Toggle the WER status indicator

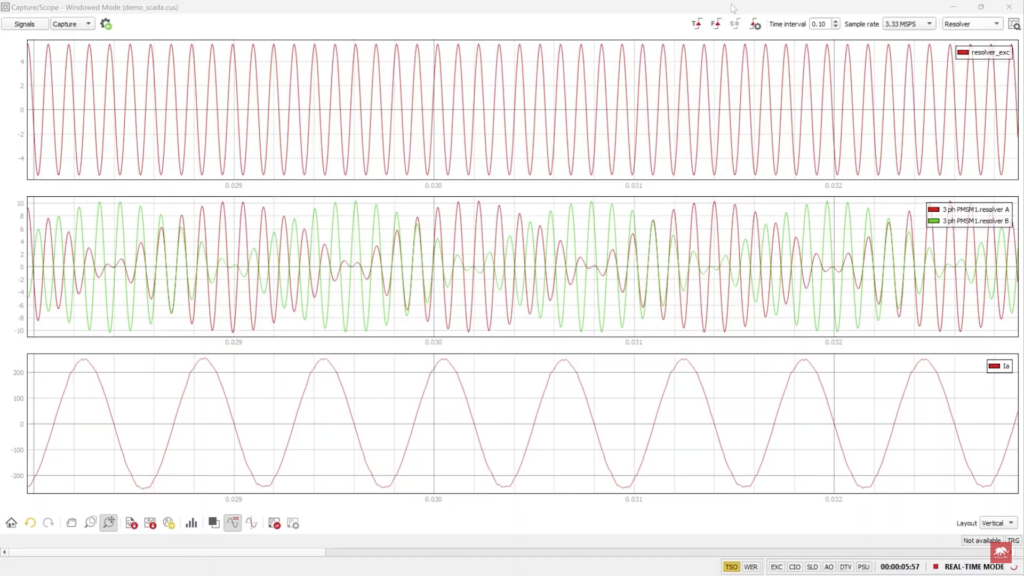[x=750, y=567]
